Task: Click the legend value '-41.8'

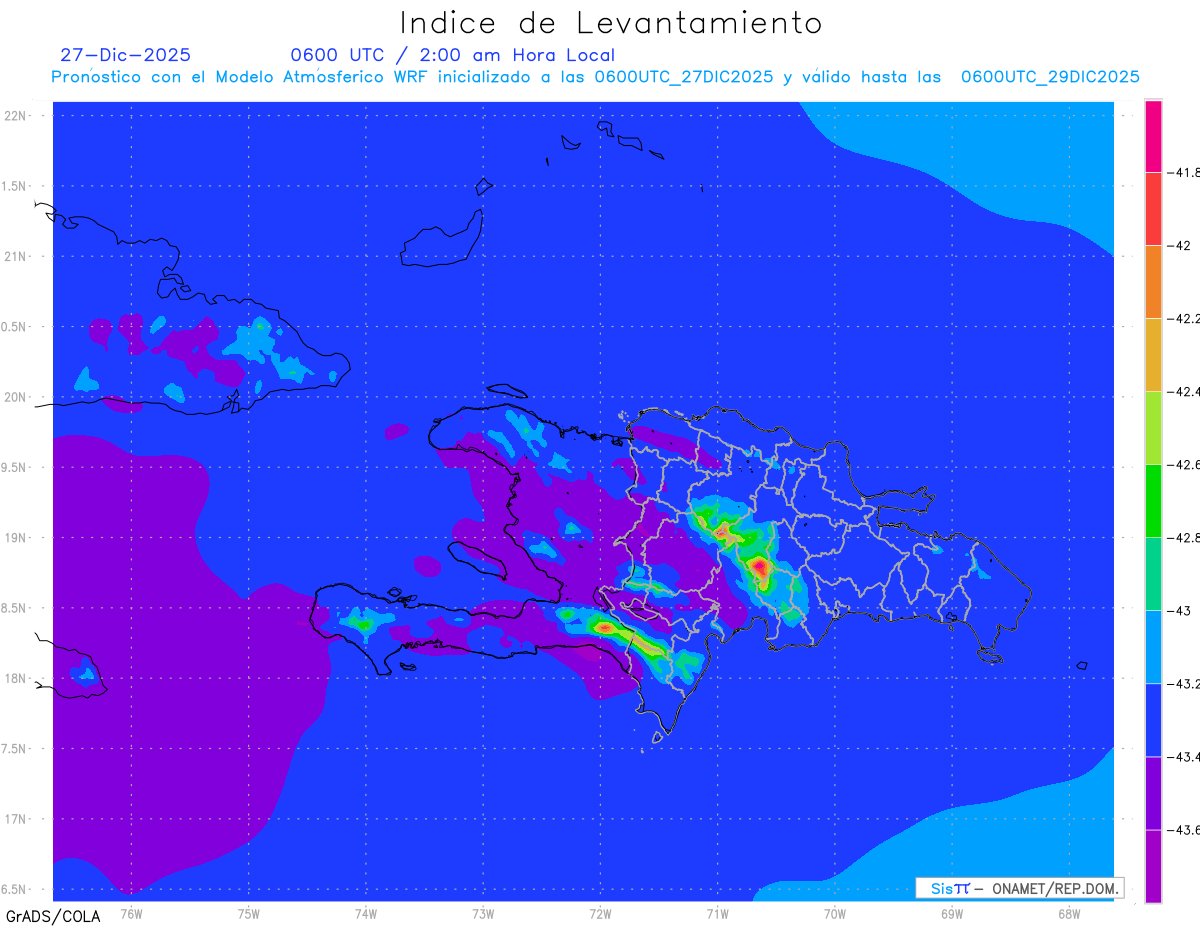Action: pyautogui.click(x=1185, y=173)
